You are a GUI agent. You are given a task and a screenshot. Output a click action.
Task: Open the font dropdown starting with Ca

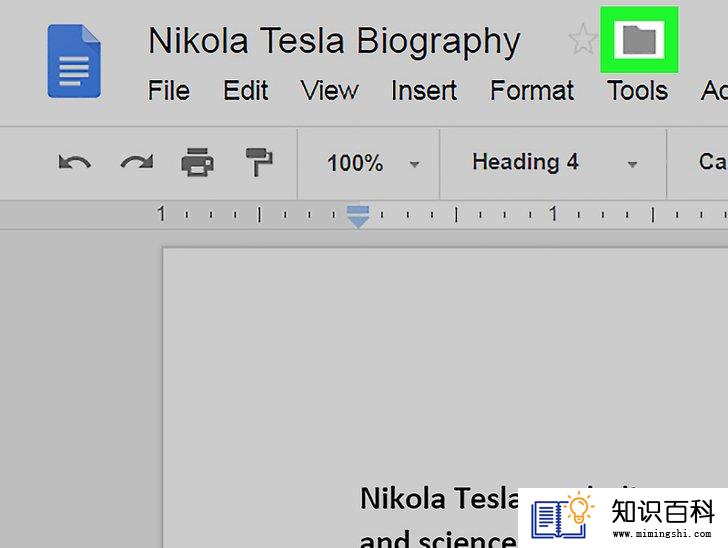click(713, 162)
